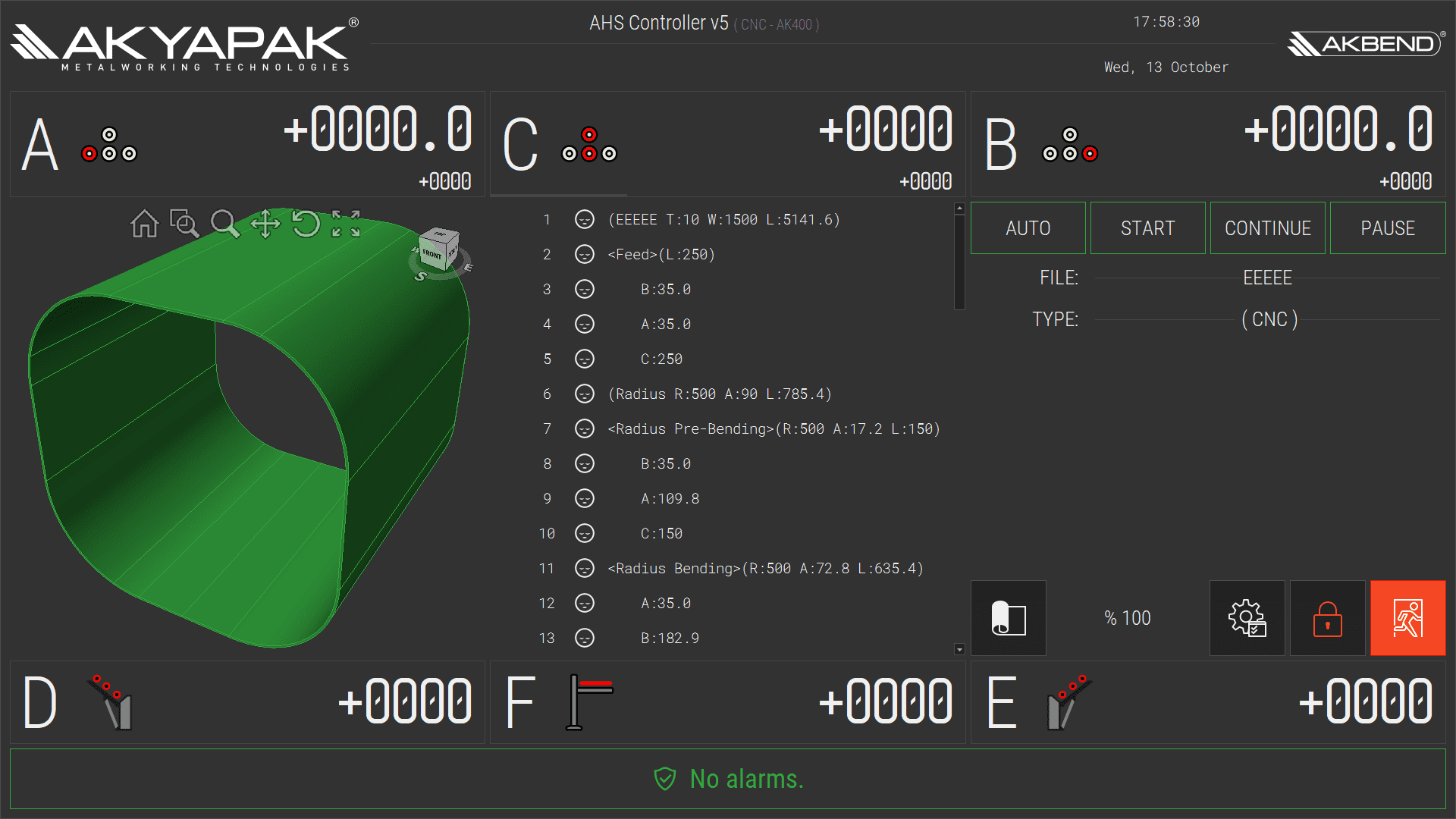The height and width of the screenshot is (819, 1456).
Task: Switch to AUTO mode
Action: [1028, 228]
